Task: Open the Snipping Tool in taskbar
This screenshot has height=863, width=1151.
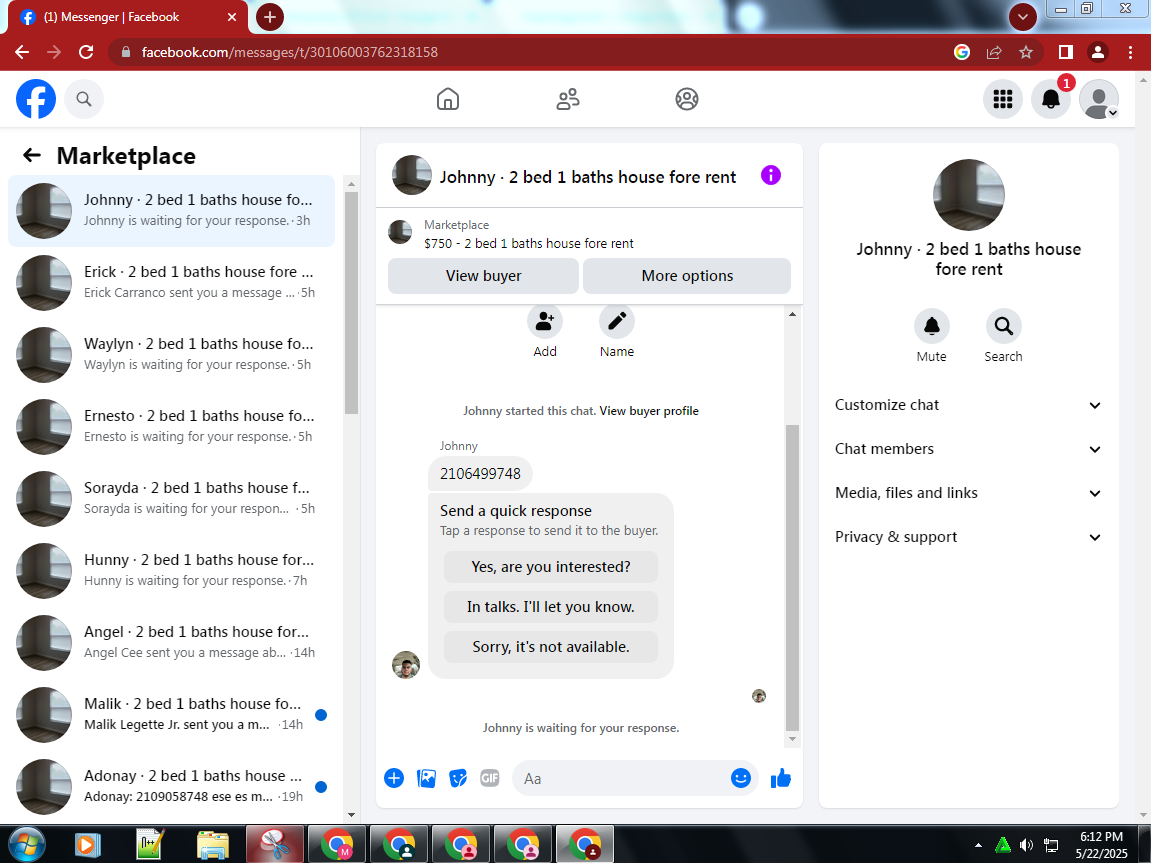Action: pyautogui.click(x=274, y=845)
